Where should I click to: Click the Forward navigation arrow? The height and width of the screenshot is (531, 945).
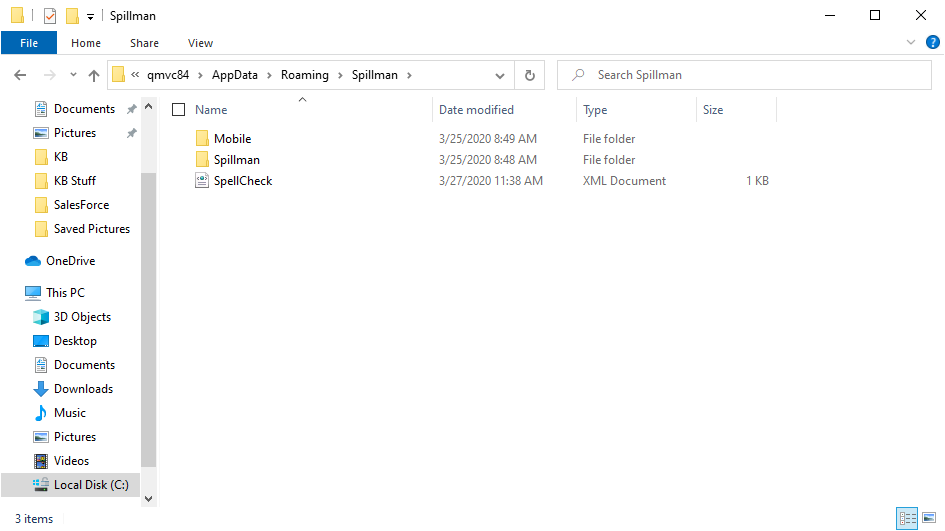pyautogui.click(x=49, y=75)
